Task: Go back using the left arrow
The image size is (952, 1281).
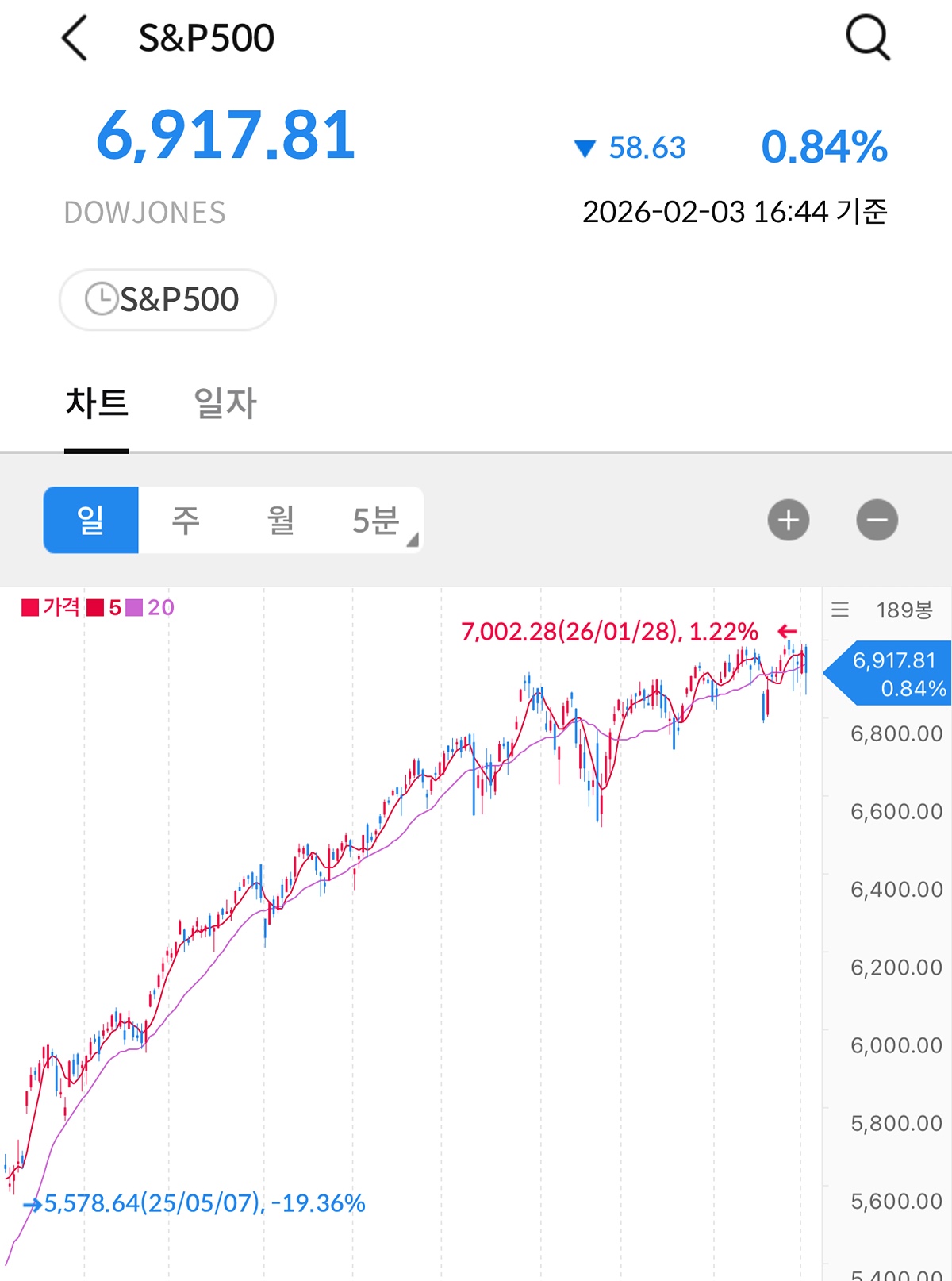Action: (74, 38)
